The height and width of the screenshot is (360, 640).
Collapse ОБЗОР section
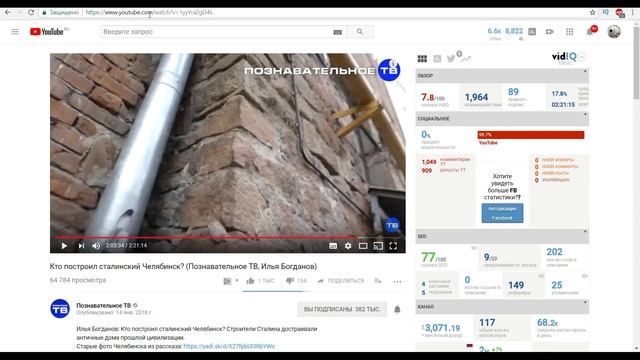585,72
